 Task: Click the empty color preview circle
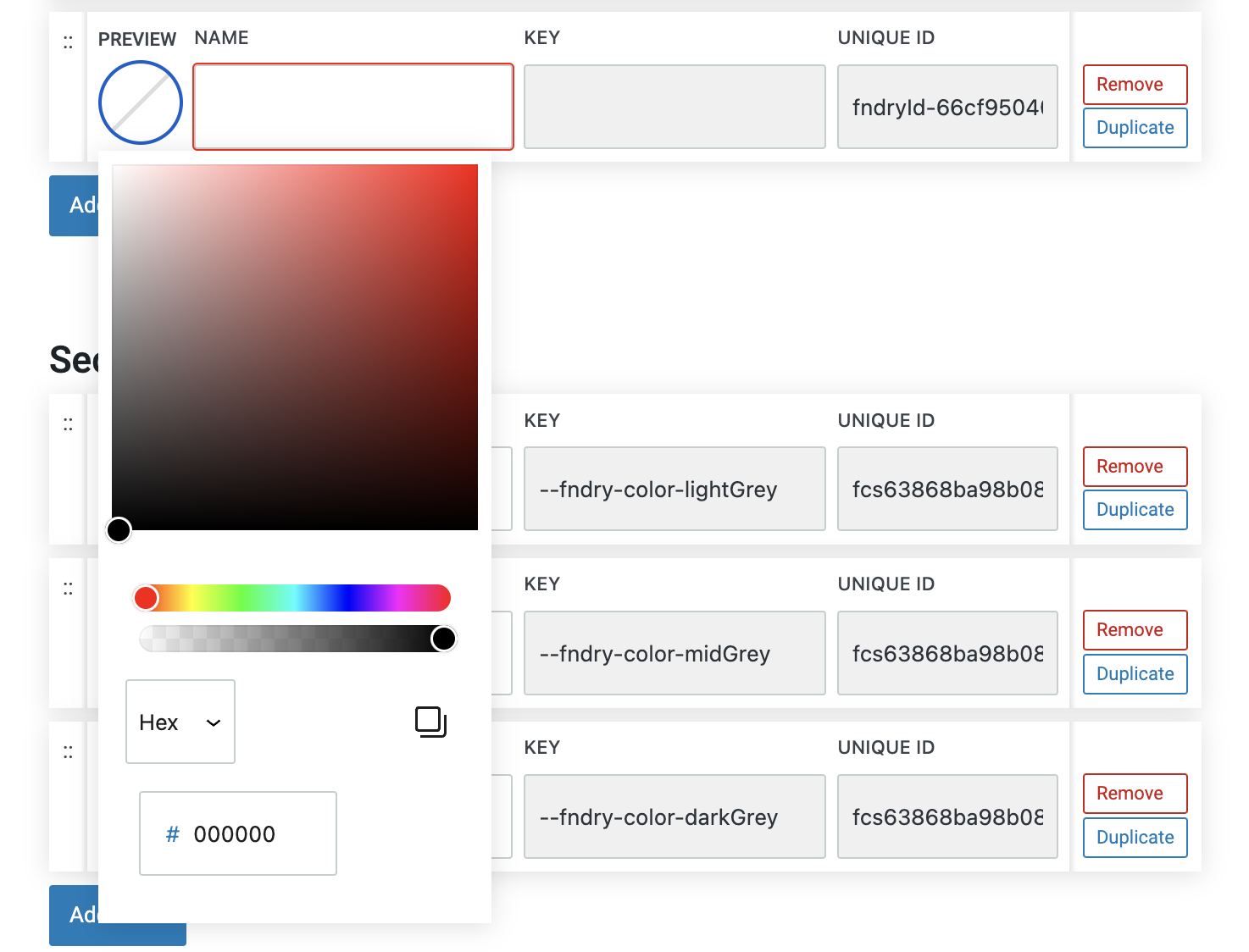[x=141, y=102]
